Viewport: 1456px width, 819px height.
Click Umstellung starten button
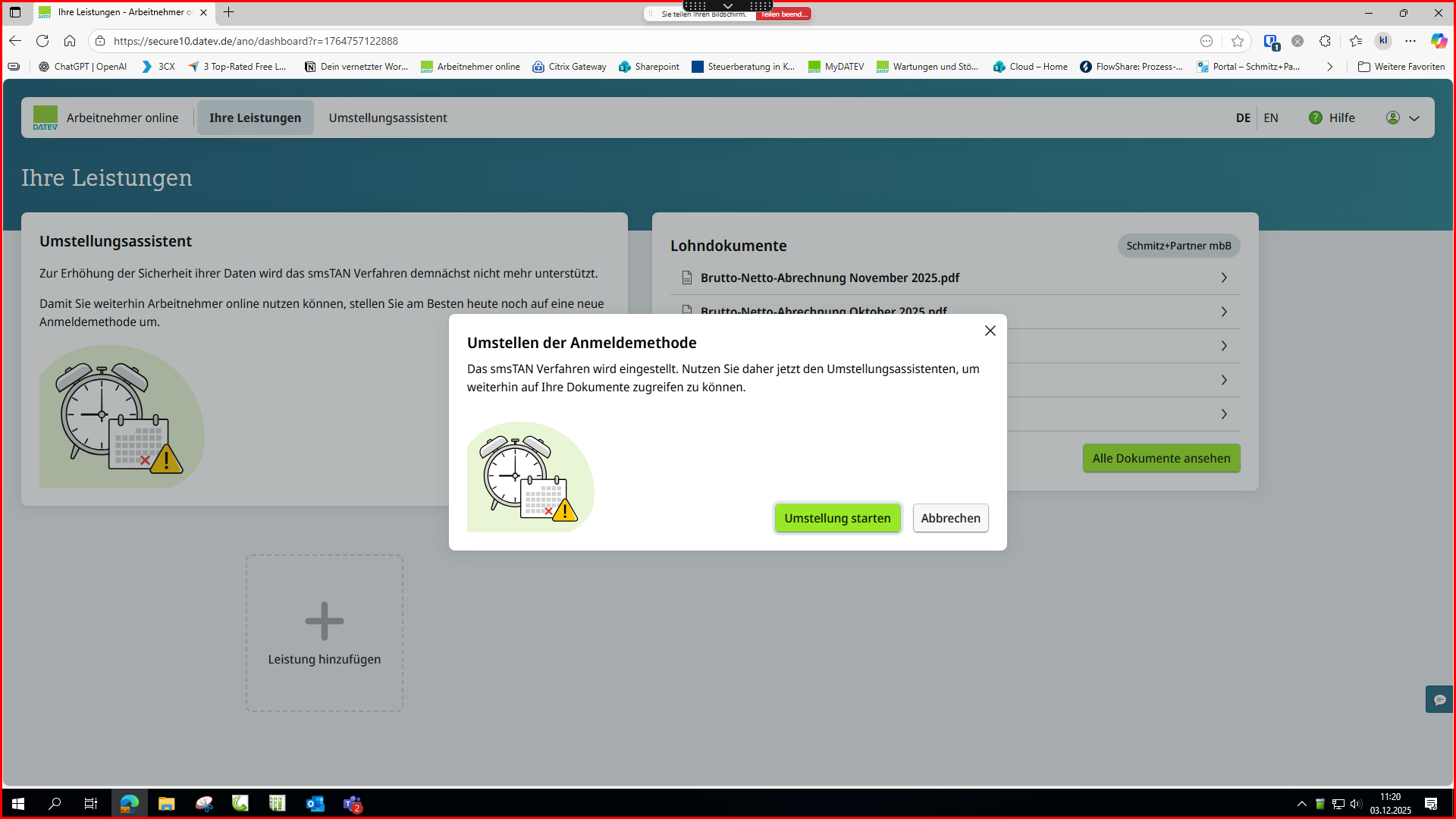837,518
